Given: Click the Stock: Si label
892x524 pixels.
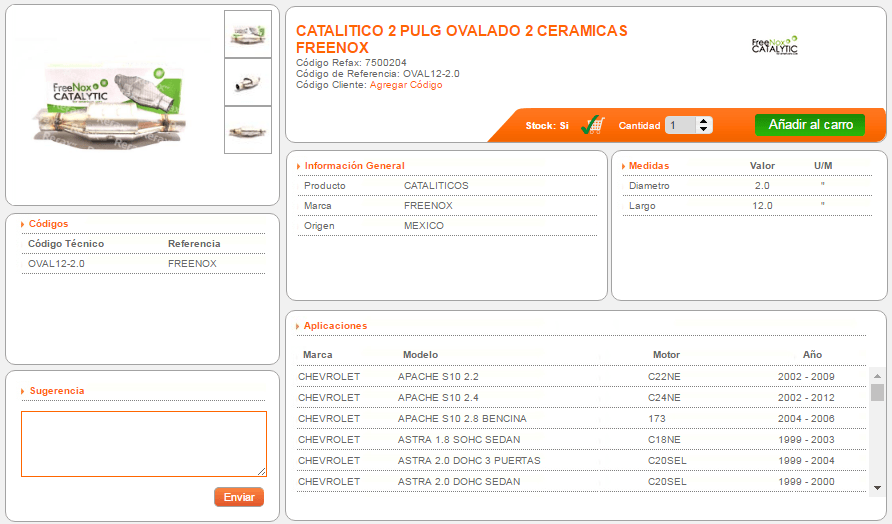Looking at the screenshot, I should (x=547, y=125).
